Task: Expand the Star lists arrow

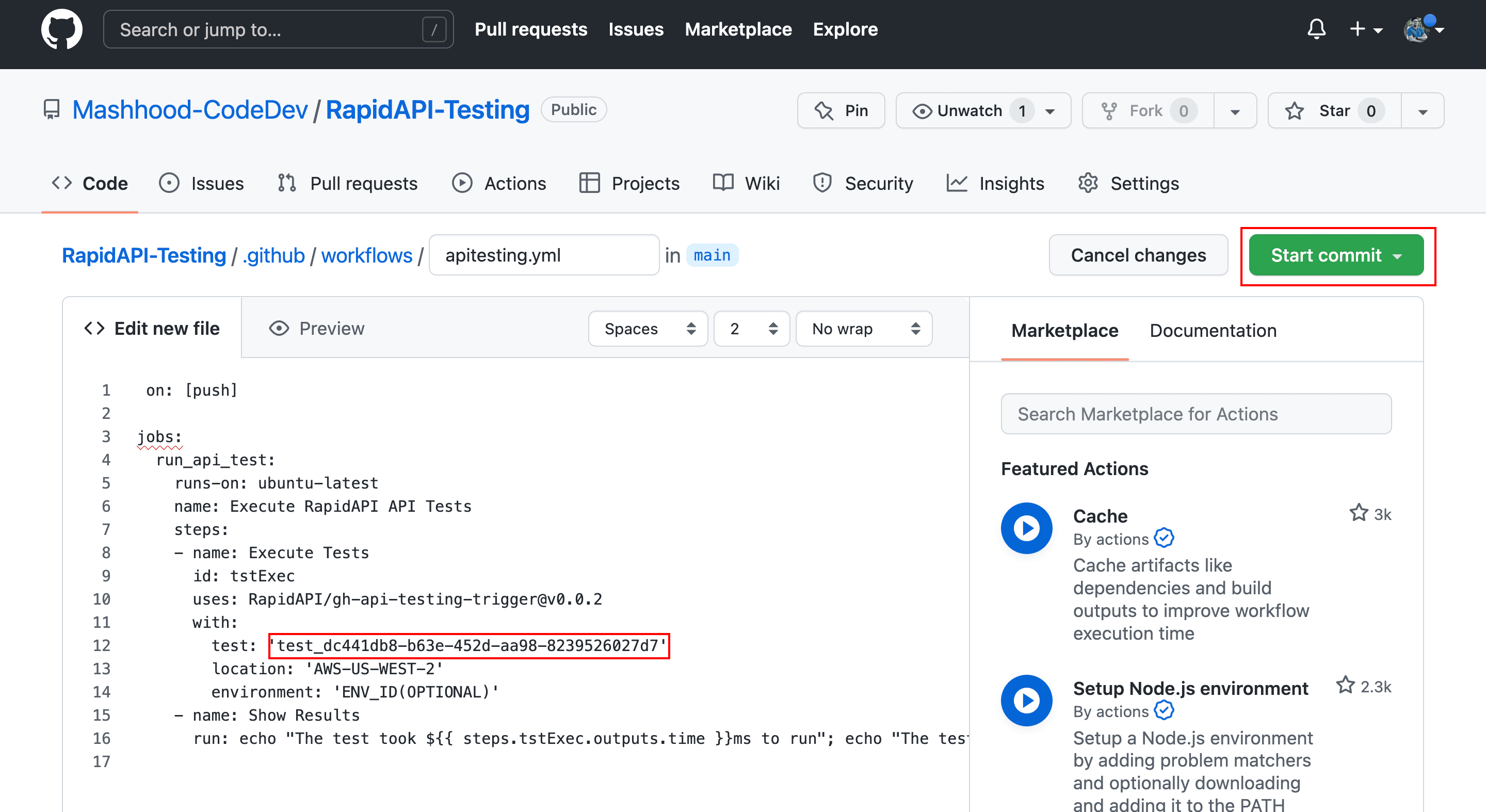Action: click(x=1423, y=111)
